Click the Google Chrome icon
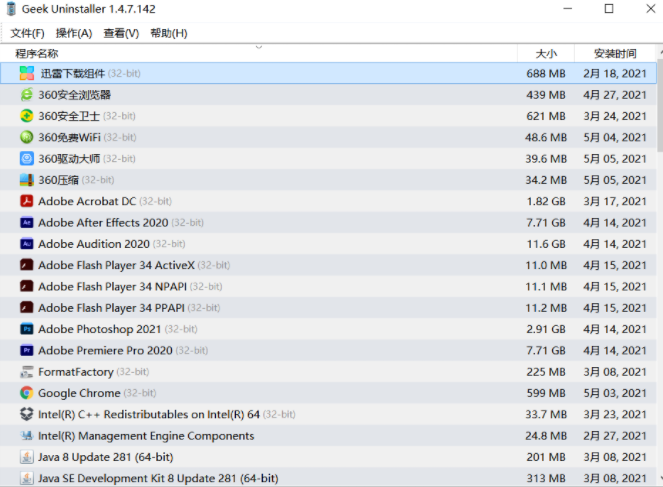663x487 pixels. pos(27,393)
